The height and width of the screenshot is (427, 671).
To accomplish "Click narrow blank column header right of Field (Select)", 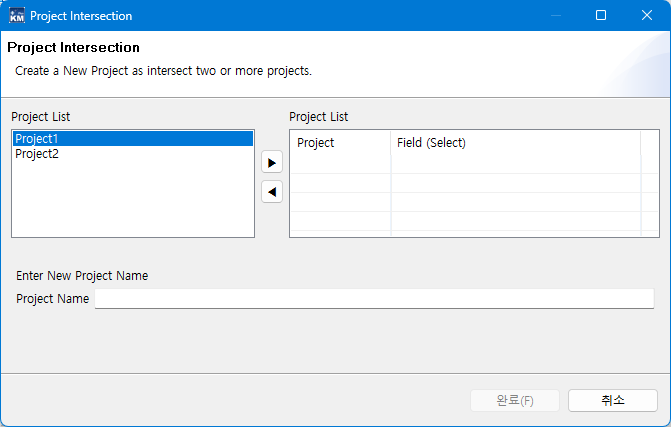I will [x=649, y=143].
